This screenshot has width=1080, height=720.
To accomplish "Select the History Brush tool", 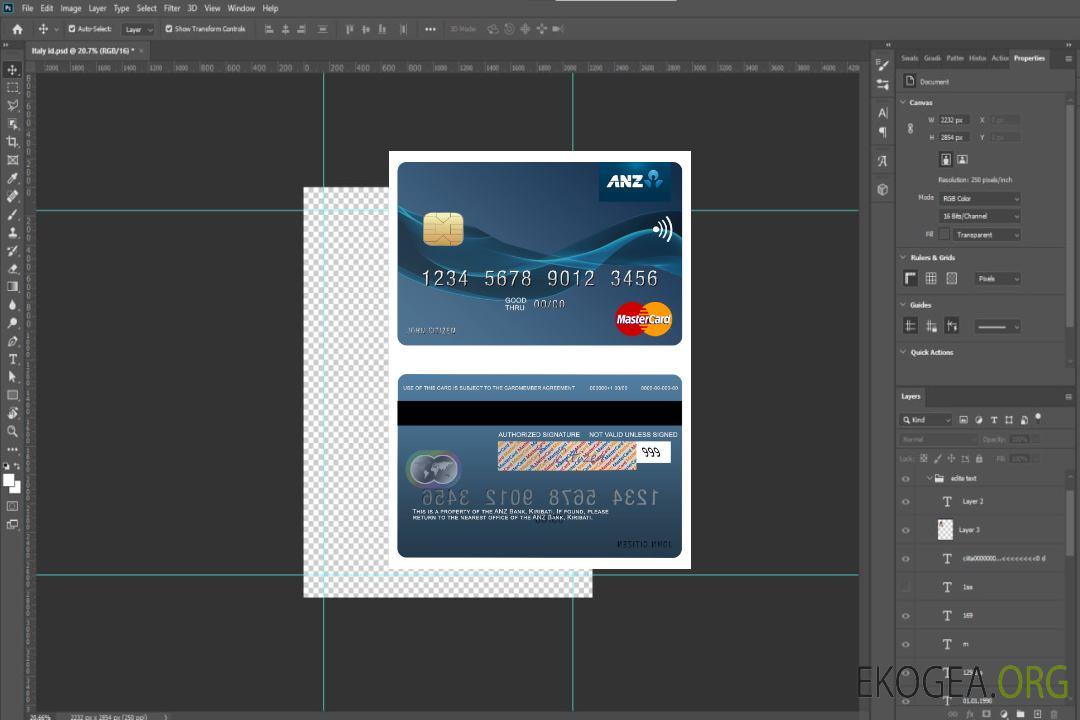I will coord(12,251).
